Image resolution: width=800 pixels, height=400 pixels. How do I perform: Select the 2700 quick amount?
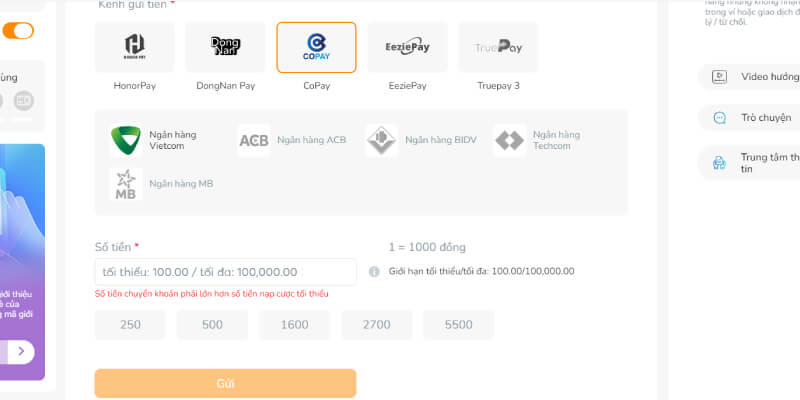(x=377, y=324)
